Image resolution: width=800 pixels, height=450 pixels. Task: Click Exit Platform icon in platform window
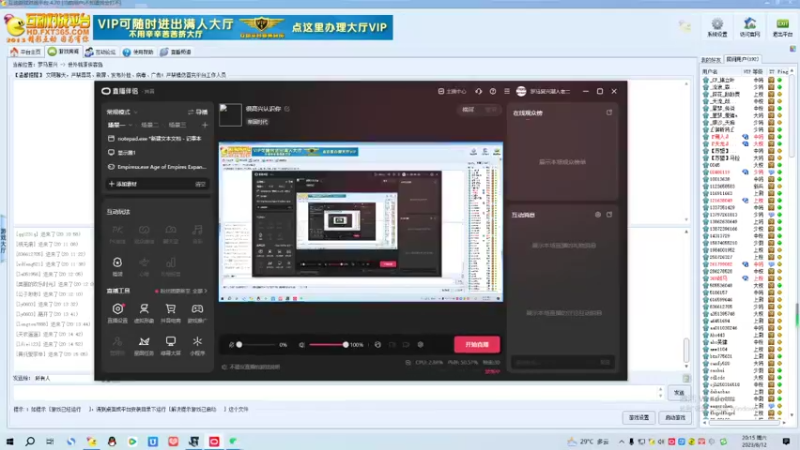[783, 27]
